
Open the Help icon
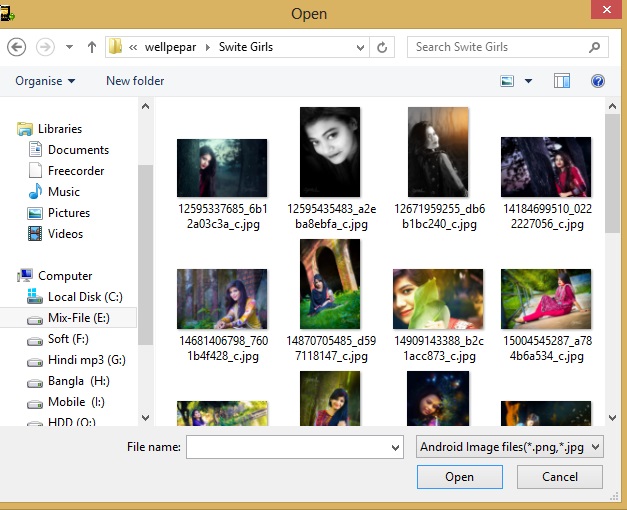pos(598,81)
